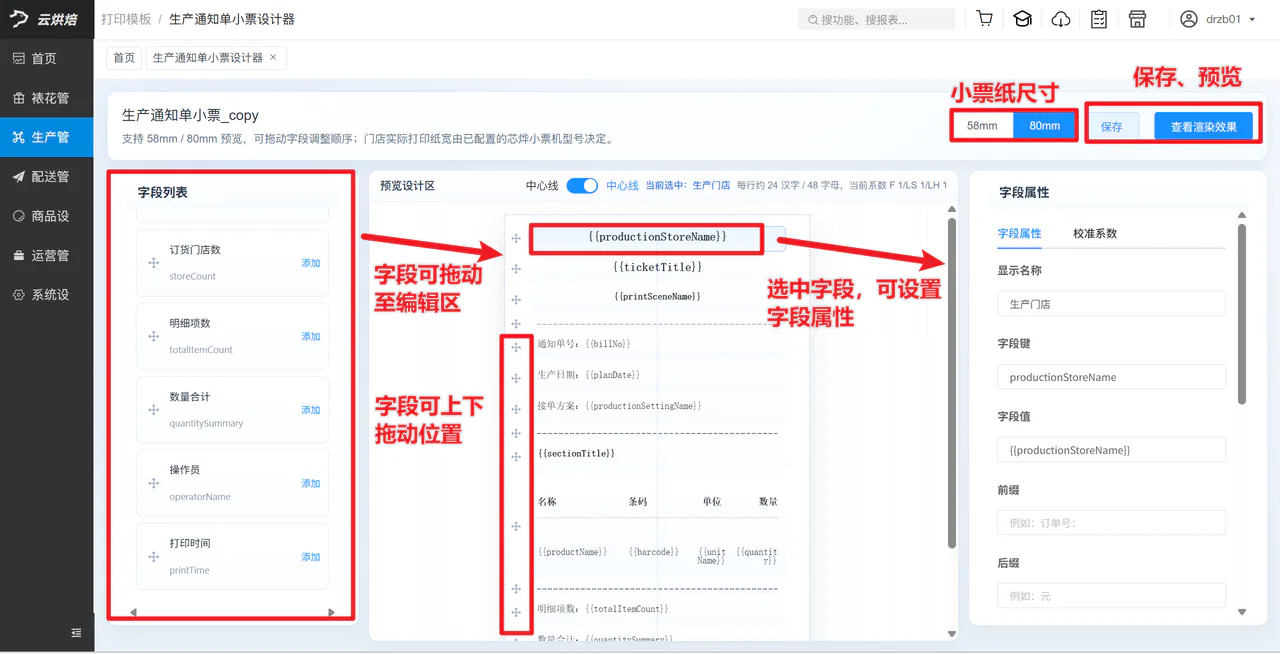
Task: Click drag handle of 打印时间 field card
Action: coord(154,557)
